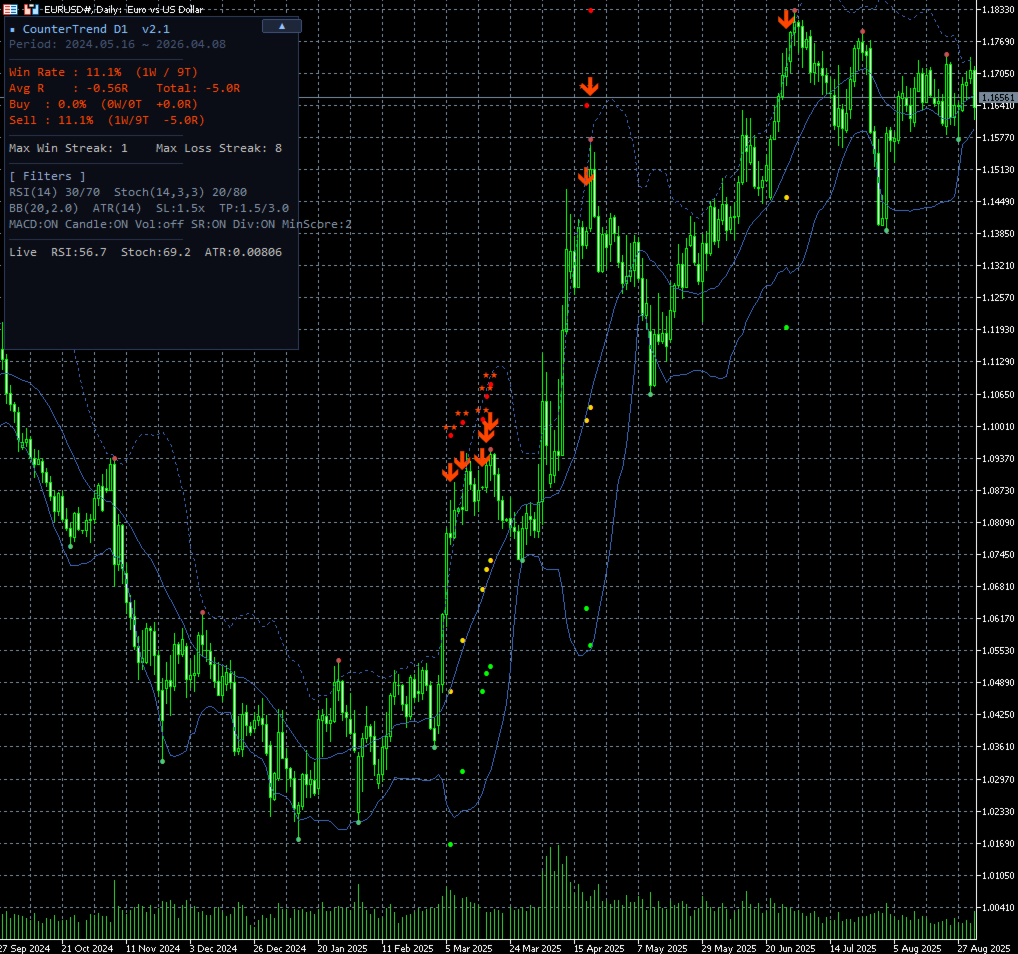Click the RSI(14) 30/70 filter text
The width and height of the screenshot is (1018, 954).
click(x=55, y=192)
